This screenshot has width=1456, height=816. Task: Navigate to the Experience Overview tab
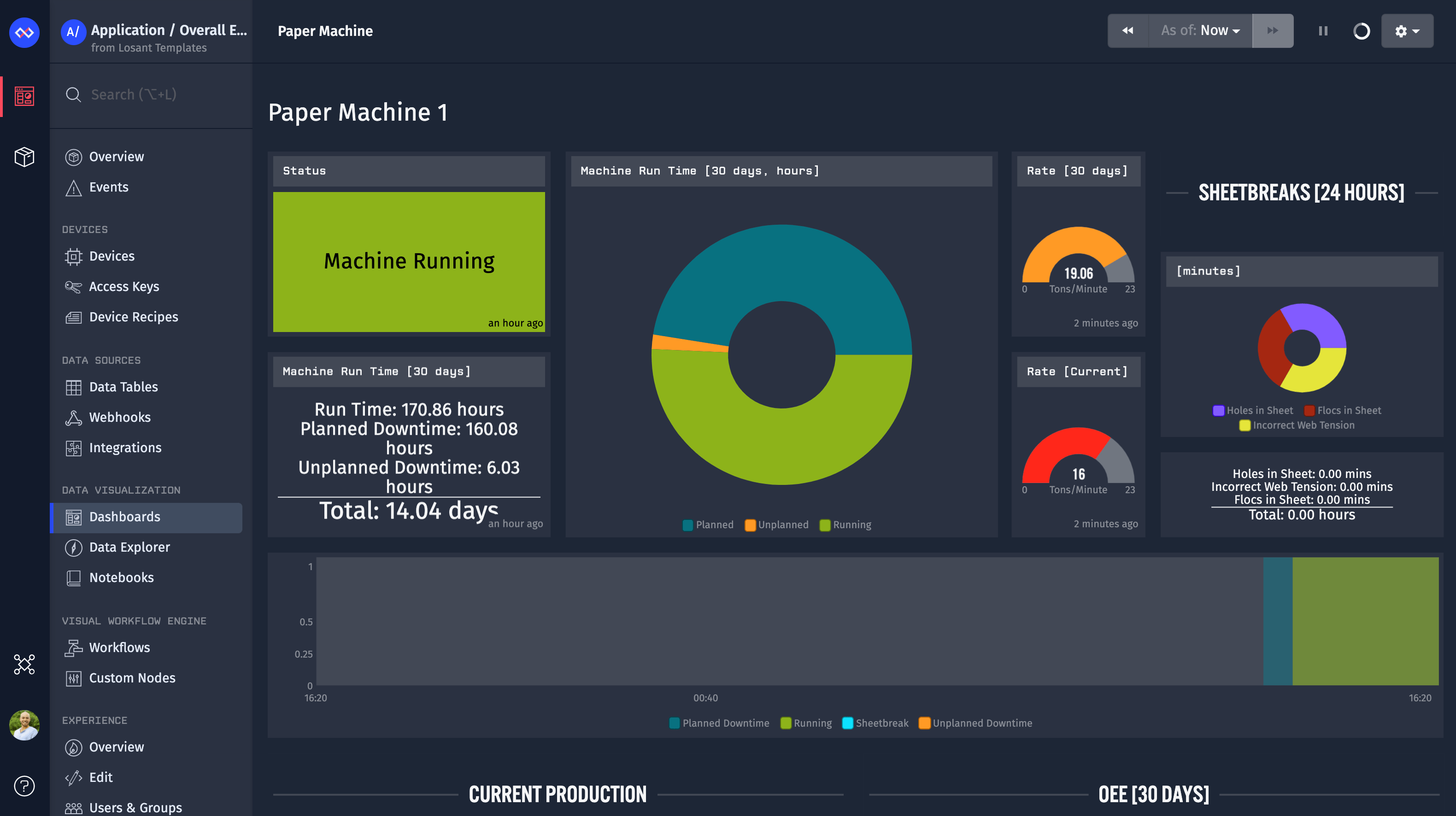coord(116,746)
